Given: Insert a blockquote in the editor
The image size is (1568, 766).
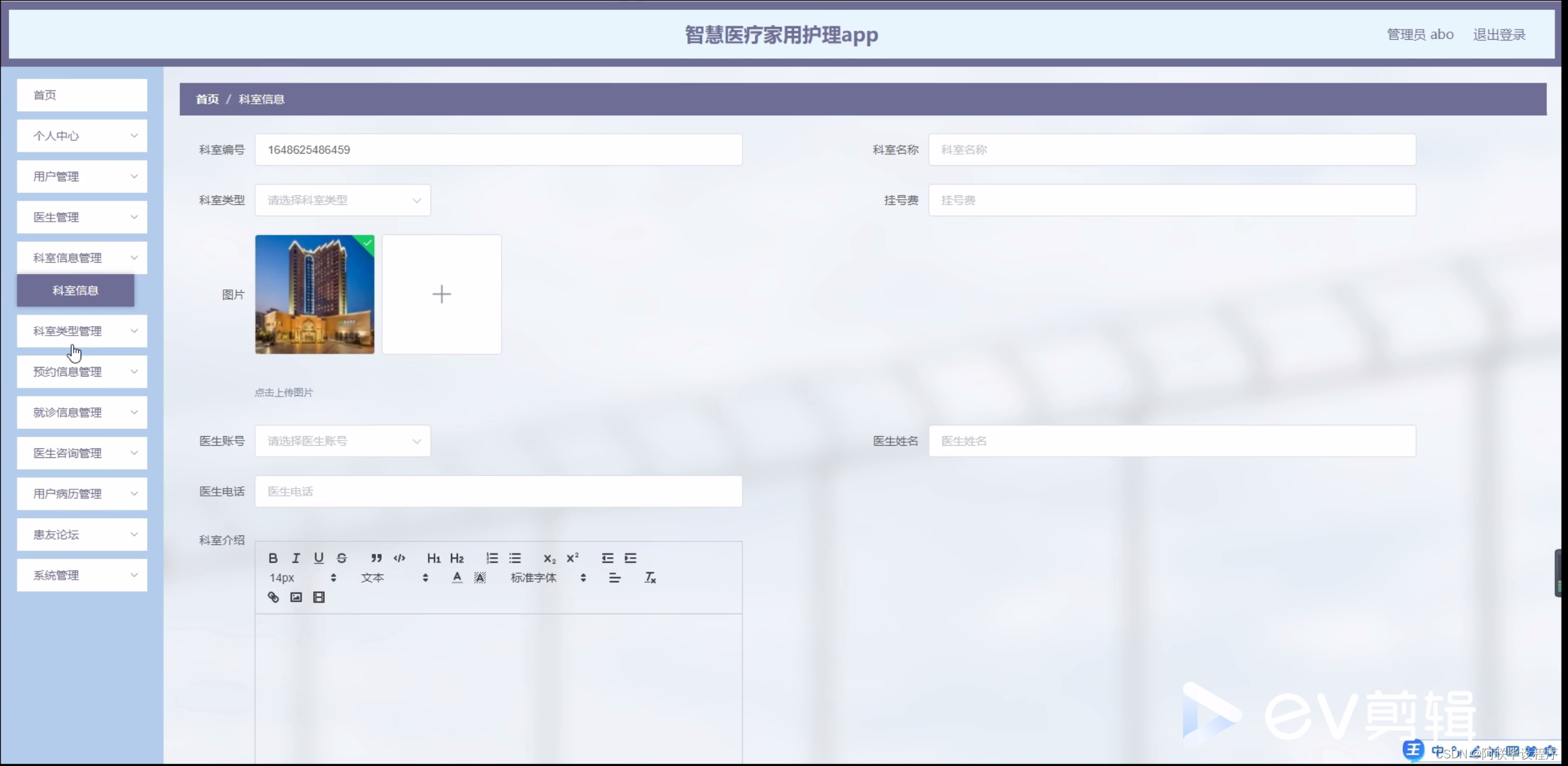Looking at the screenshot, I should pyautogui.click(x=376, y=558).
